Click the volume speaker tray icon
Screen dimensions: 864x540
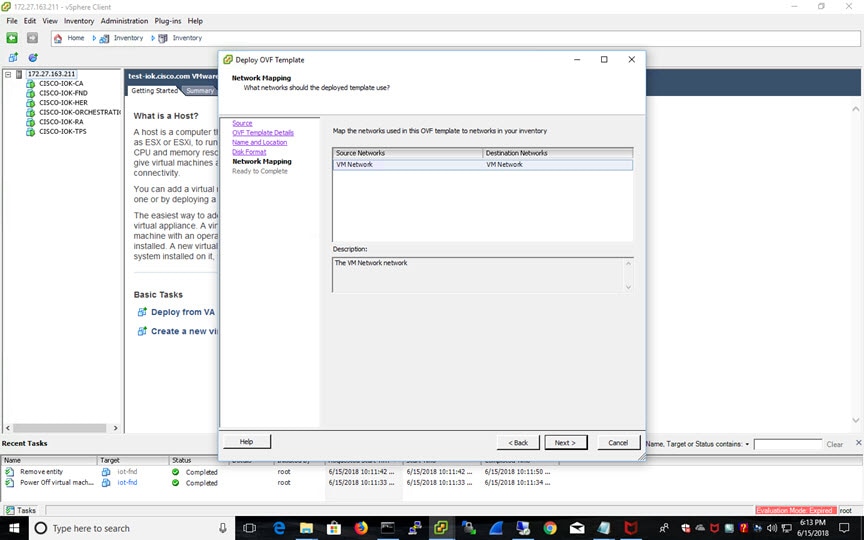point(772,528)
